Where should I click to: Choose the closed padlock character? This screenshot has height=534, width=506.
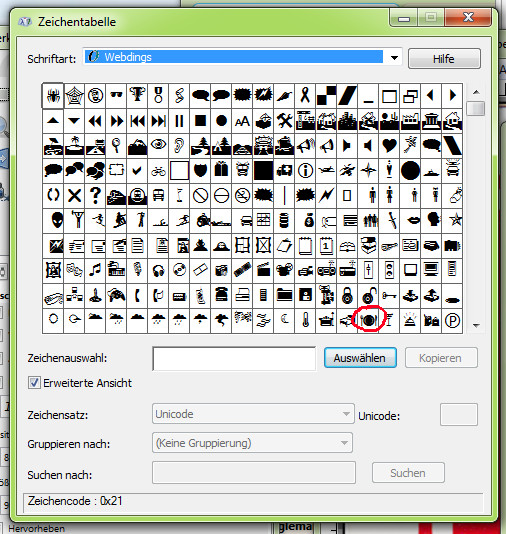point(347,296)
